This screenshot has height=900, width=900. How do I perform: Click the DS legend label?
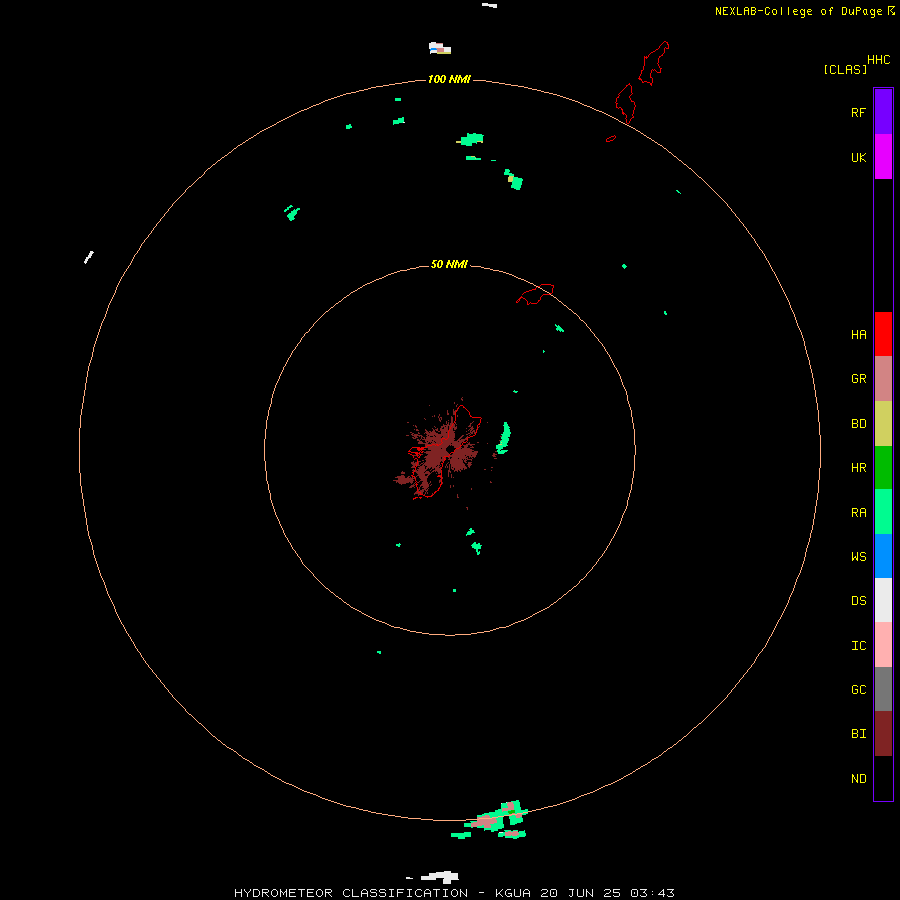858,600
